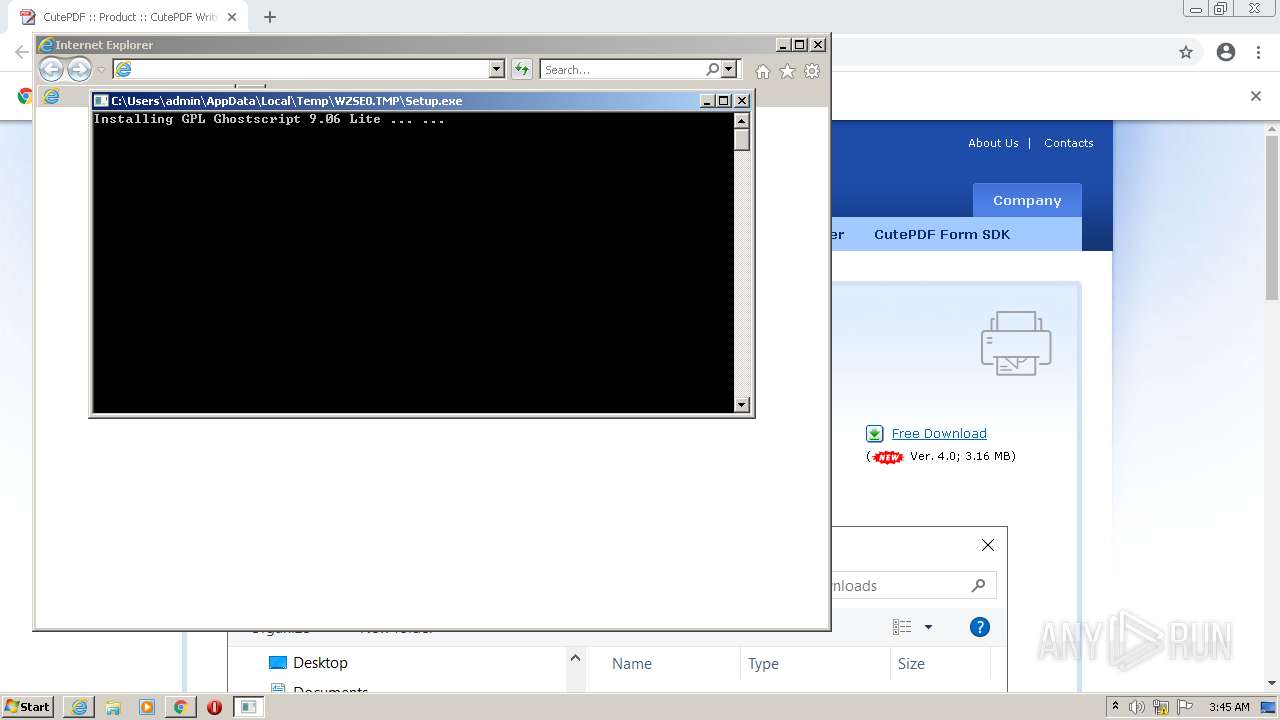Open the Chrome profile avatar
The width and height of the screenshot is (1280, 720).
point(1226,52)
